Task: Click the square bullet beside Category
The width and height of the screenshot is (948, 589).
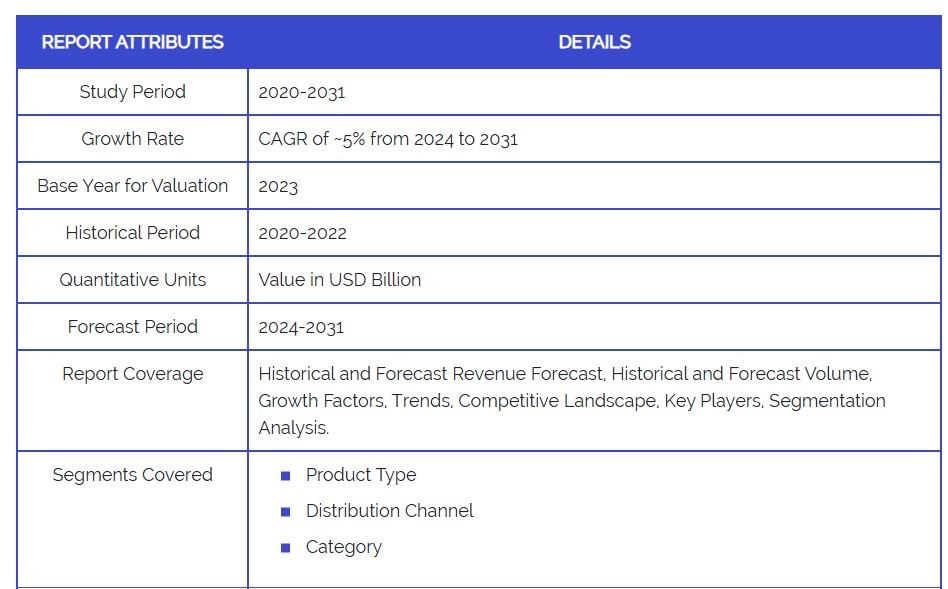Action: click(286, 548)
